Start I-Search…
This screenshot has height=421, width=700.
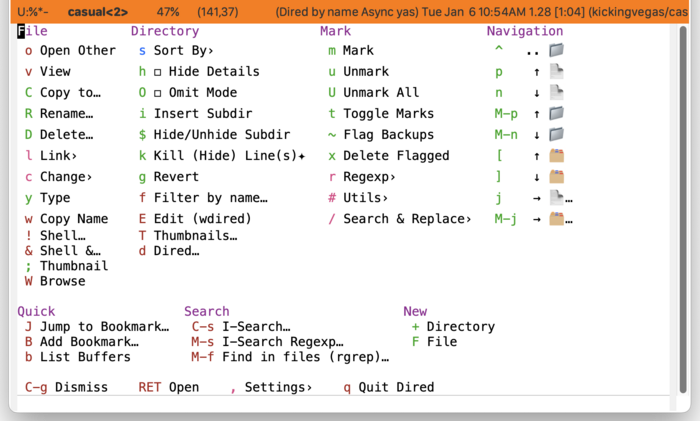(256, 326)
